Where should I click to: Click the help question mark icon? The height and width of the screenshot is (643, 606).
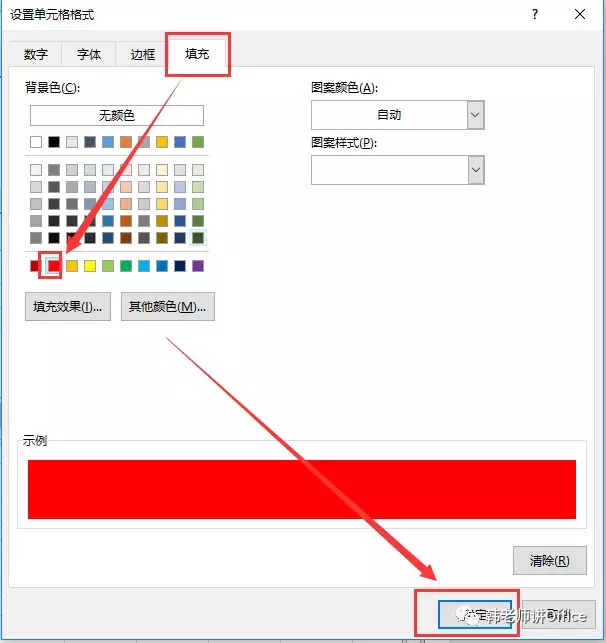tap(535, 15)
